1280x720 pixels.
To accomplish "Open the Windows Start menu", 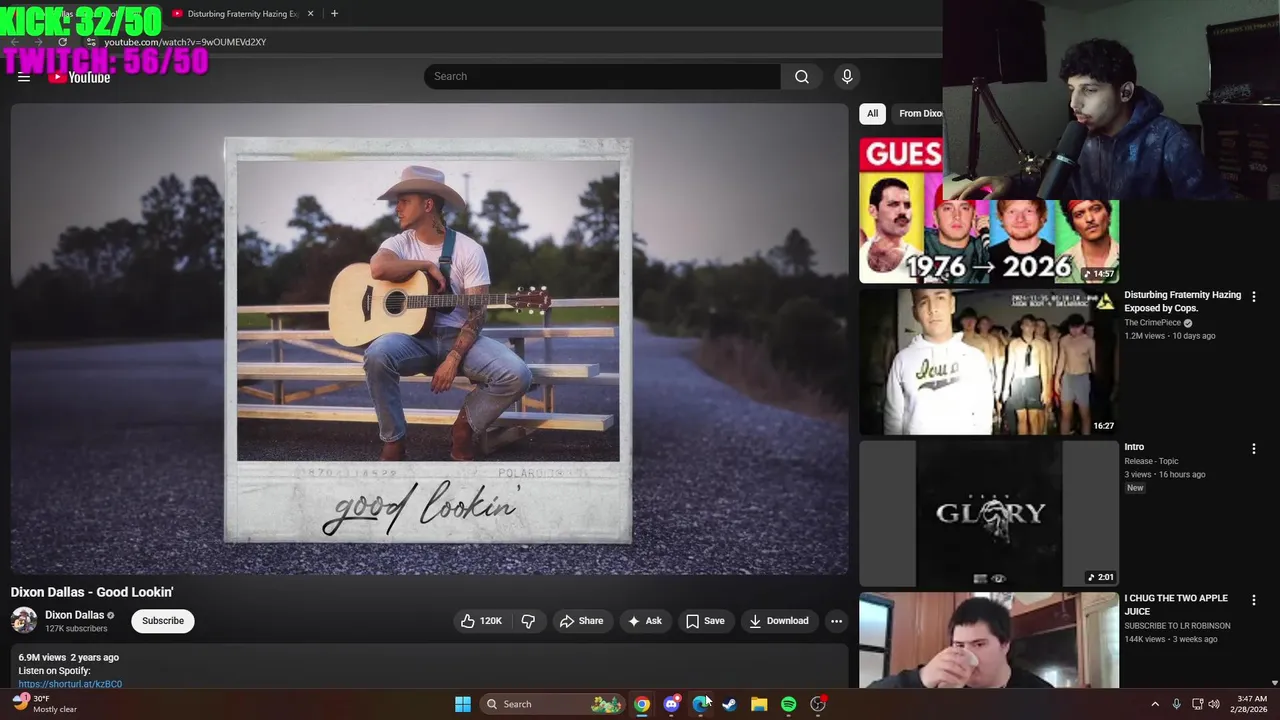I will point(463,704).
